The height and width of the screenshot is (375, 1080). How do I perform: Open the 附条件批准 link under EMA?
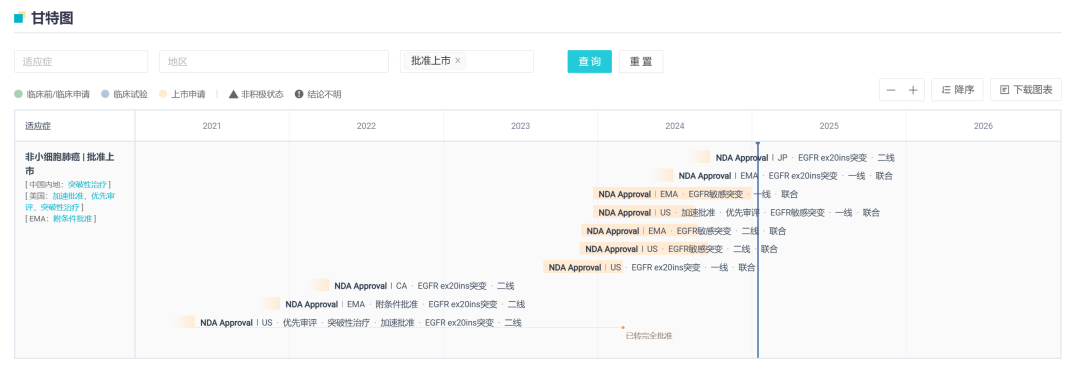[x=72, y=219]
